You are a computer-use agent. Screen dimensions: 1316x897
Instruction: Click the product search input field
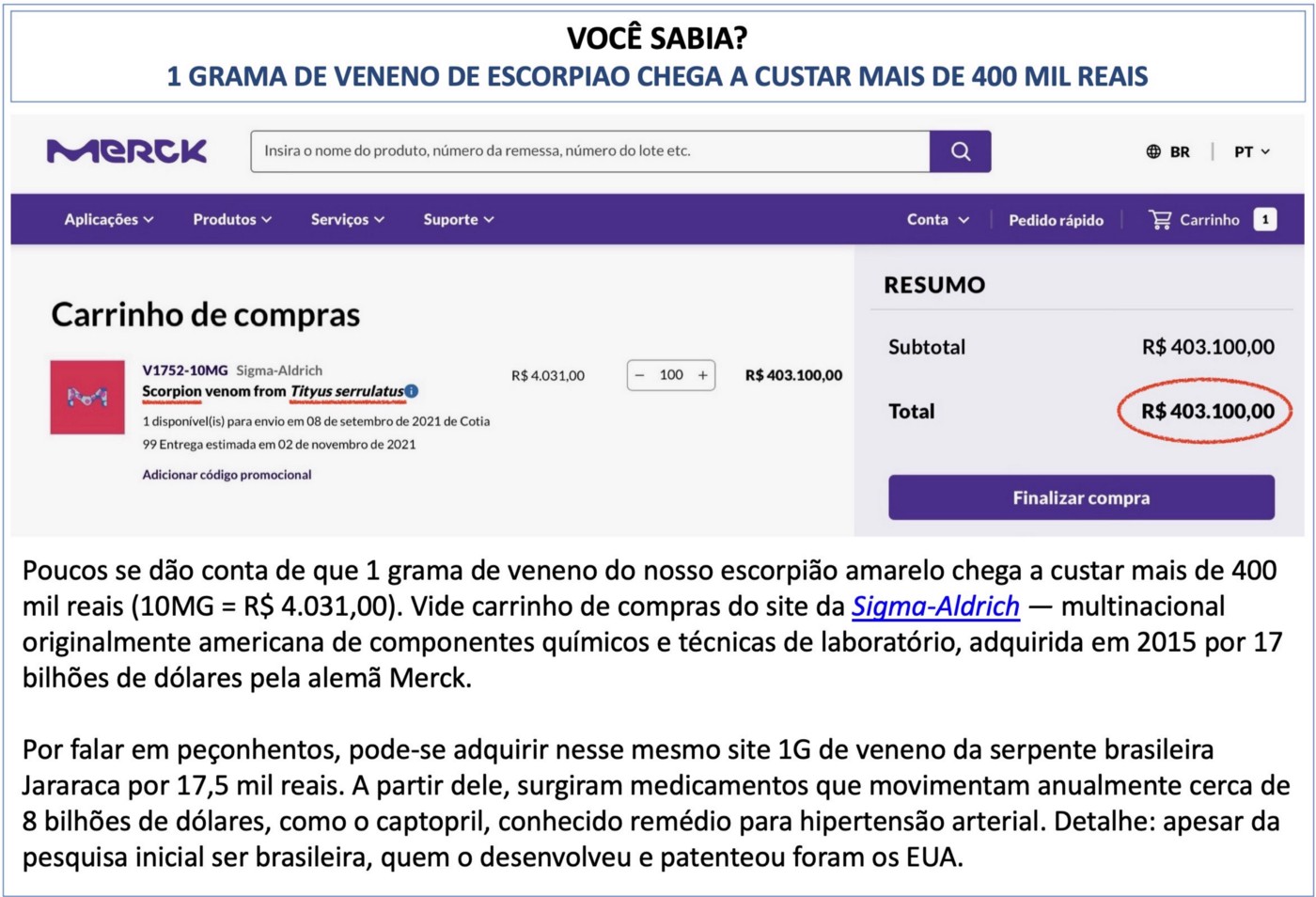(589, 151)
